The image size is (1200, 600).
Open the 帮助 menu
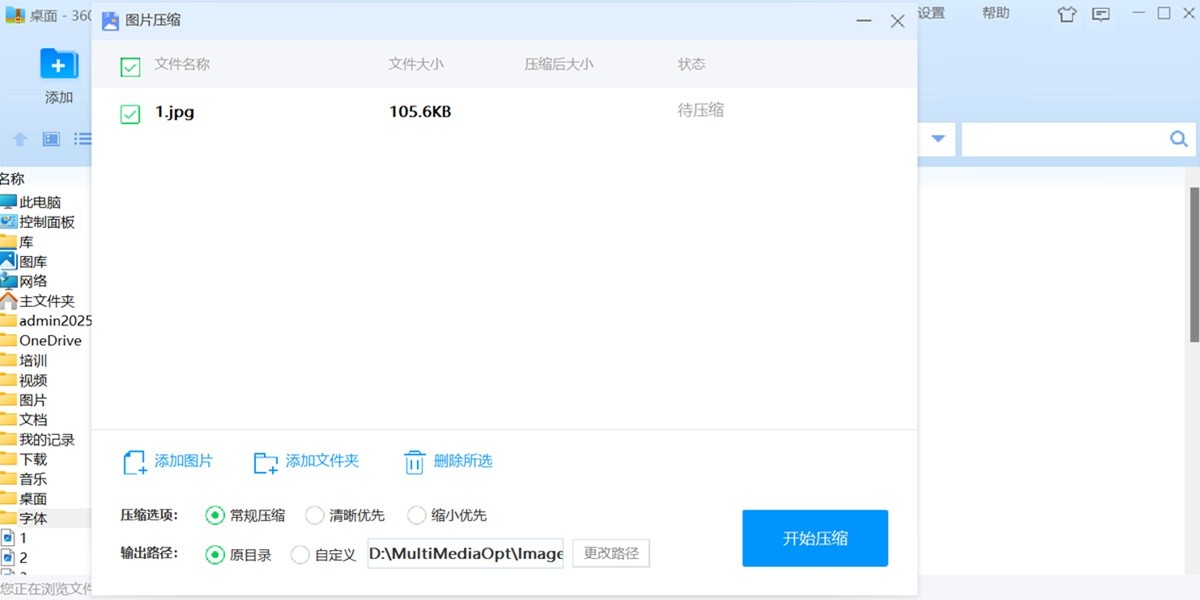pyautogui.click(x=995, y=13)
